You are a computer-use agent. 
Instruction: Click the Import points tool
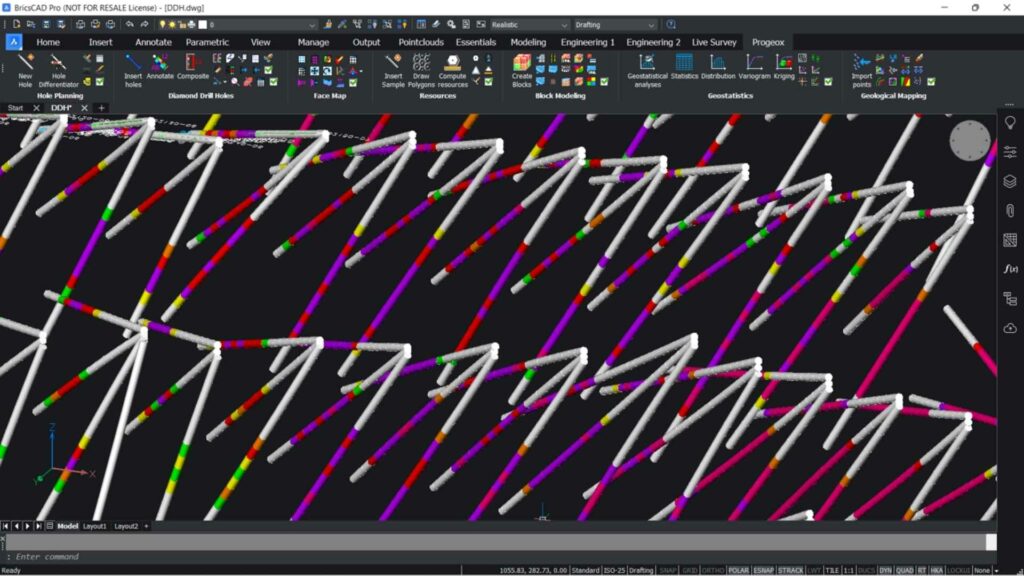[x=861, y=71]
